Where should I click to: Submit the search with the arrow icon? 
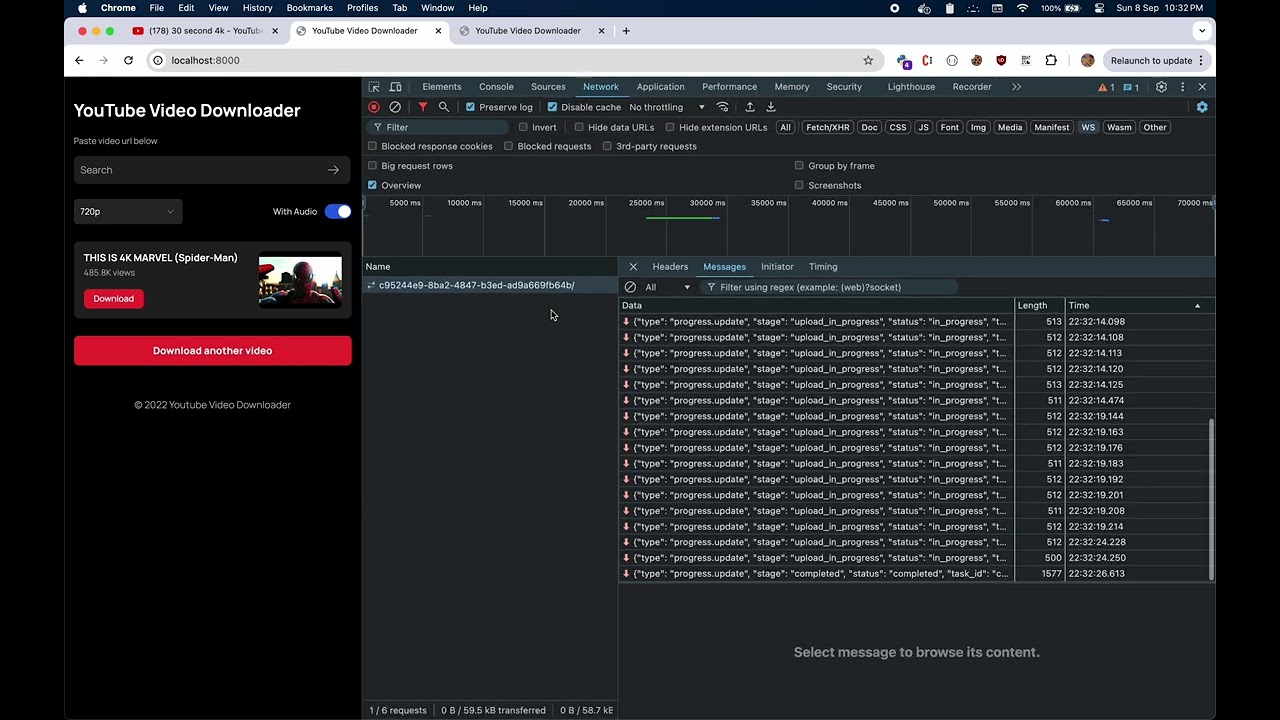[333, 170]
